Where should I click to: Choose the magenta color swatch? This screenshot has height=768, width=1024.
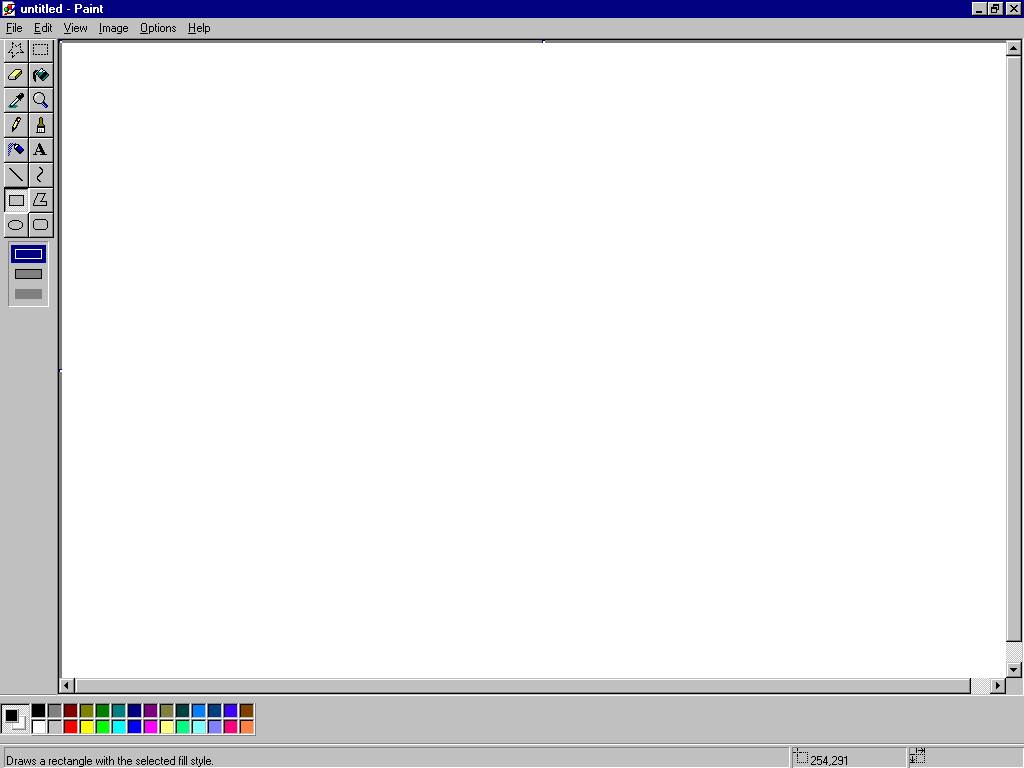click(x=151, y=727)
